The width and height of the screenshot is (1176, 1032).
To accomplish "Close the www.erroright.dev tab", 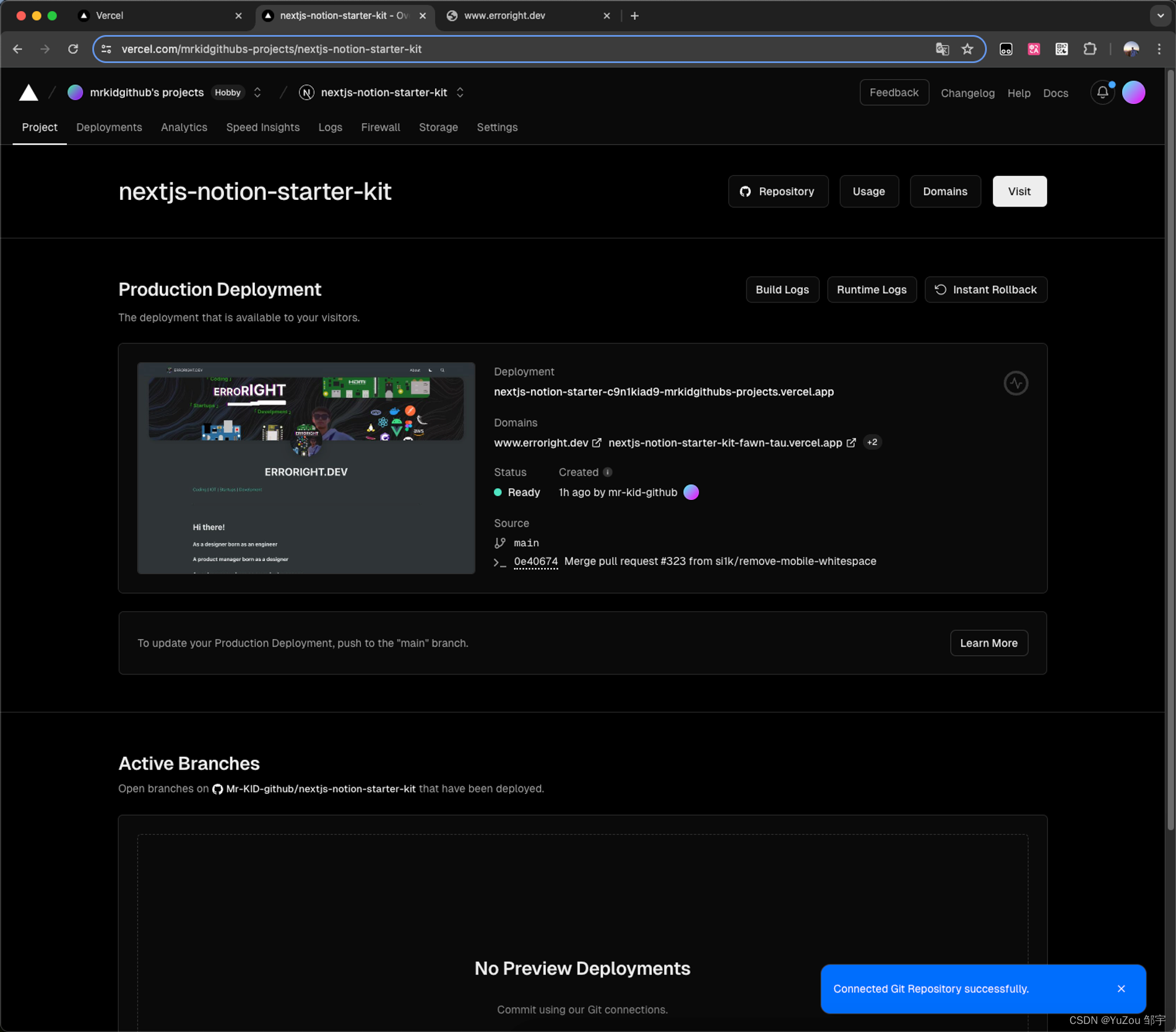I will point(607,16).
